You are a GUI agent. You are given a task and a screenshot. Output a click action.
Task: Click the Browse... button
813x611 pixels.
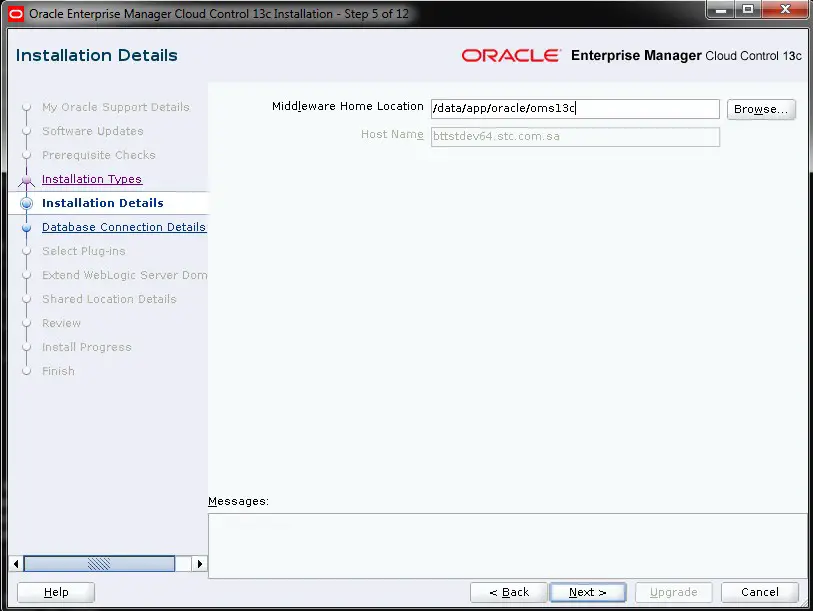point(761,109)
